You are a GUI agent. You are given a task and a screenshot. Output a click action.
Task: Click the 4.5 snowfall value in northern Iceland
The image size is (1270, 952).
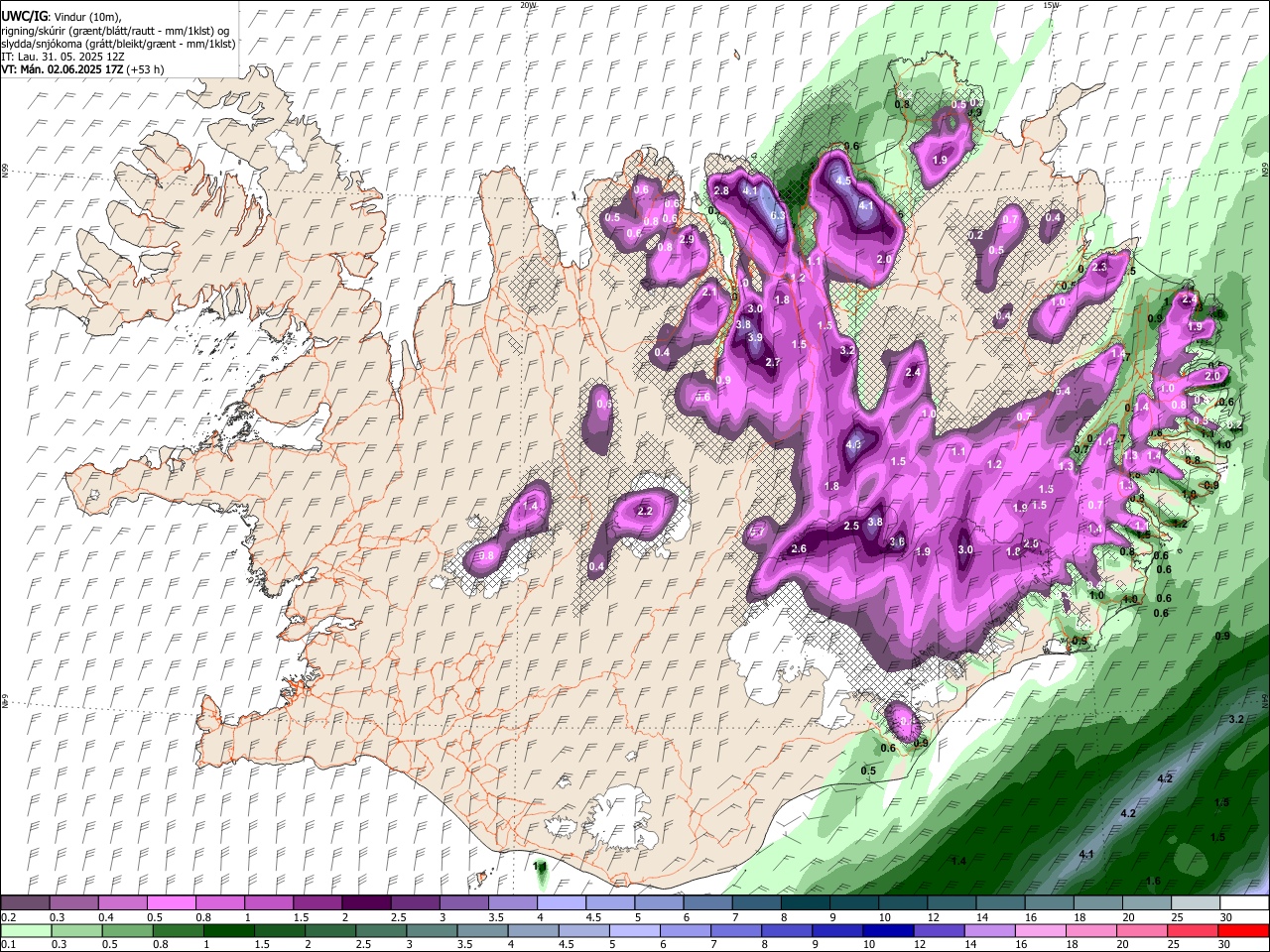pyautogui.click(x=844, y=181)
